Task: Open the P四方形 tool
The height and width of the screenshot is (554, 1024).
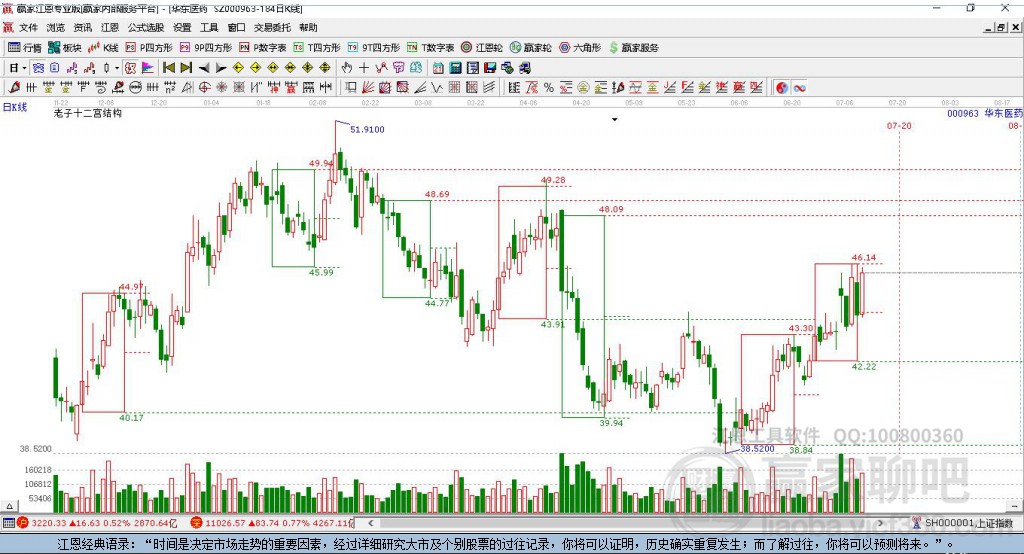Action: point(149,48)
